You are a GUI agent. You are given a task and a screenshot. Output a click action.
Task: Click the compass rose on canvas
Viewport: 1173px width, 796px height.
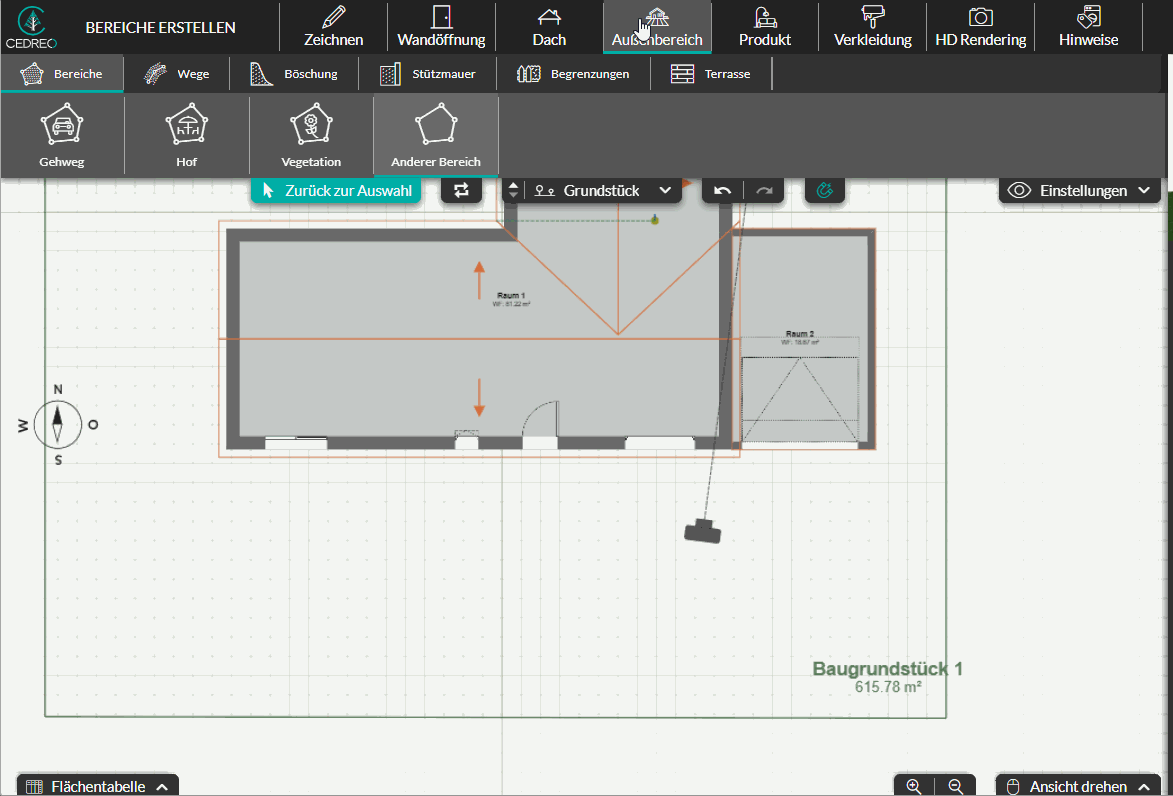58,424
